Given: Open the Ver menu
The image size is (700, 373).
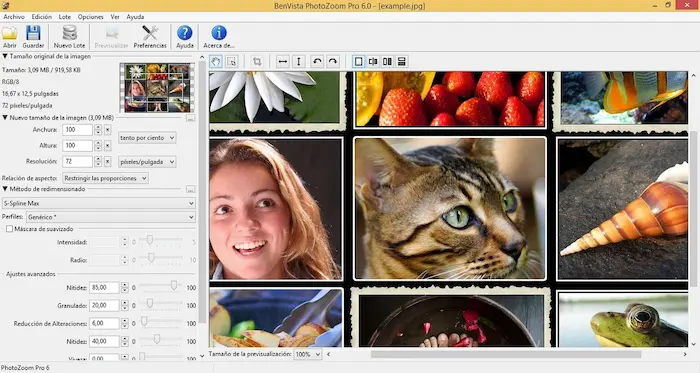Looking at the screenshot, I should click(x=115, y=17).
